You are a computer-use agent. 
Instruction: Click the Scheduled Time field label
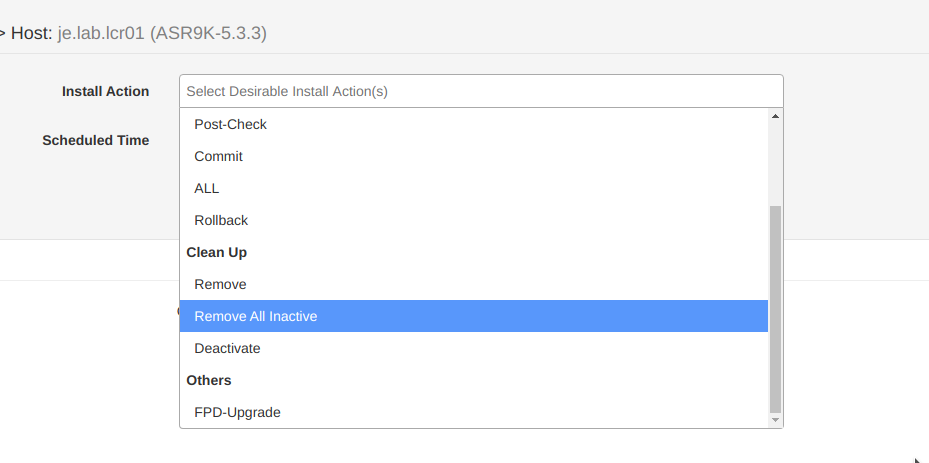coord(95,140)
